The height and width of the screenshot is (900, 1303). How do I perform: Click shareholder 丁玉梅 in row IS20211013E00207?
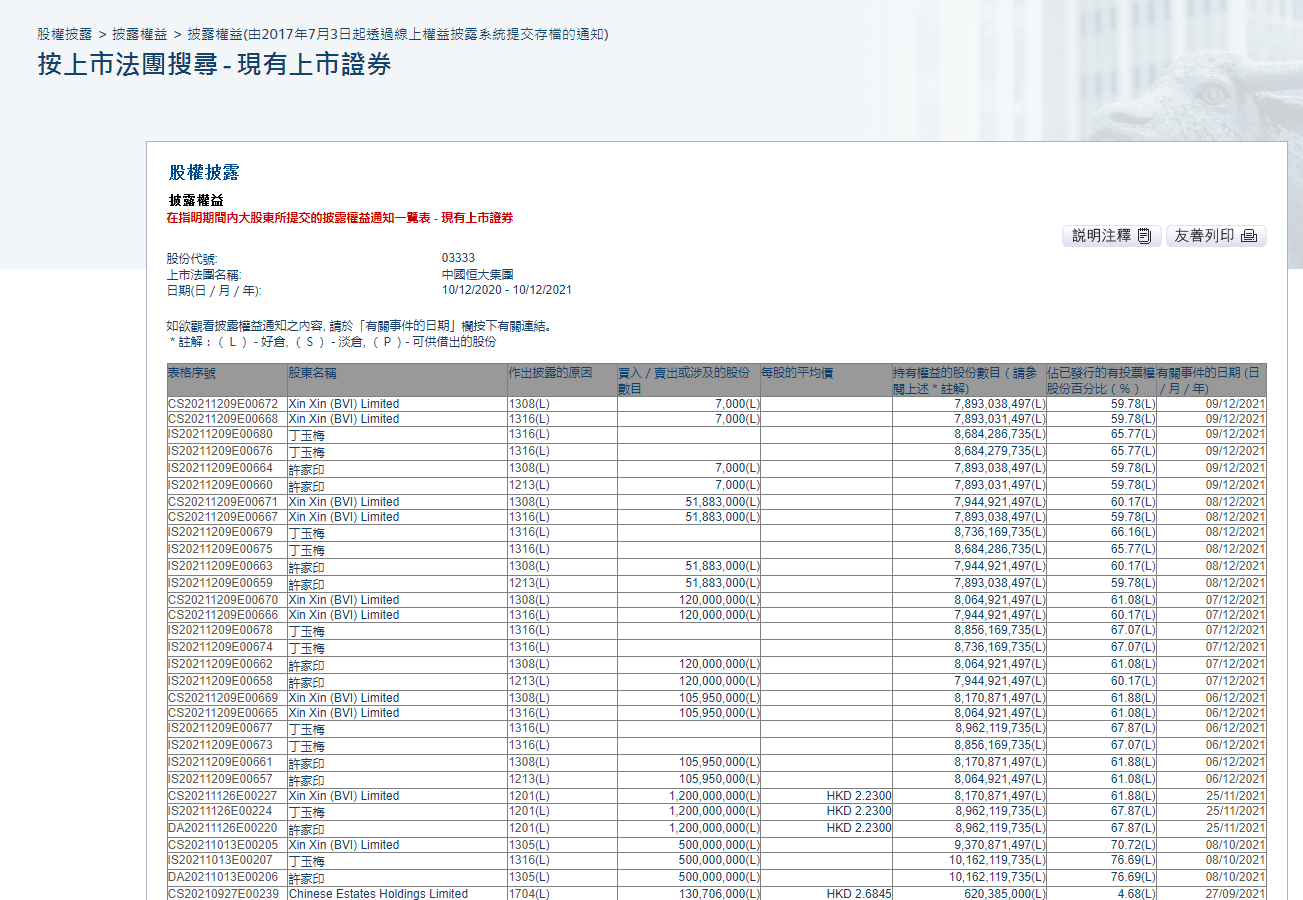[x=306, y=861]
